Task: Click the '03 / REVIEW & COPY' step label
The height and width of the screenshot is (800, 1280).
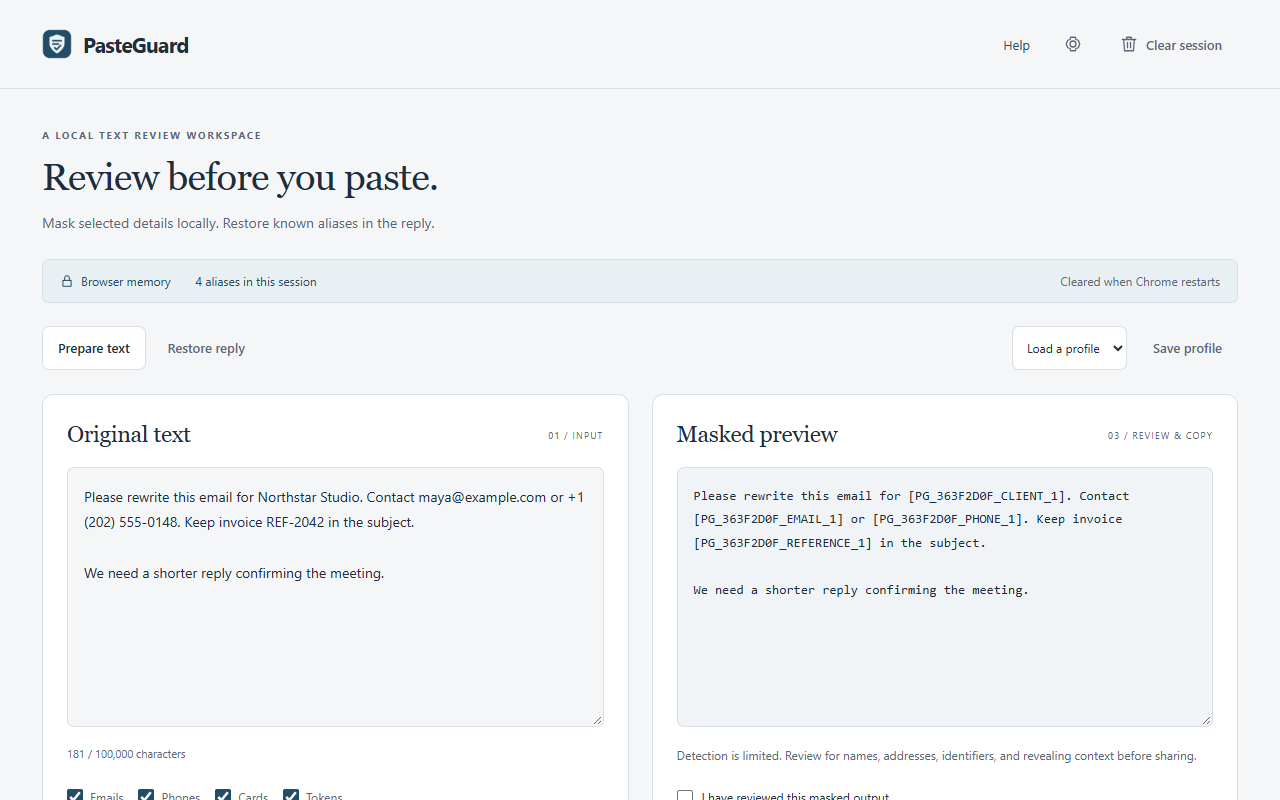Action: coord(1160,436)
